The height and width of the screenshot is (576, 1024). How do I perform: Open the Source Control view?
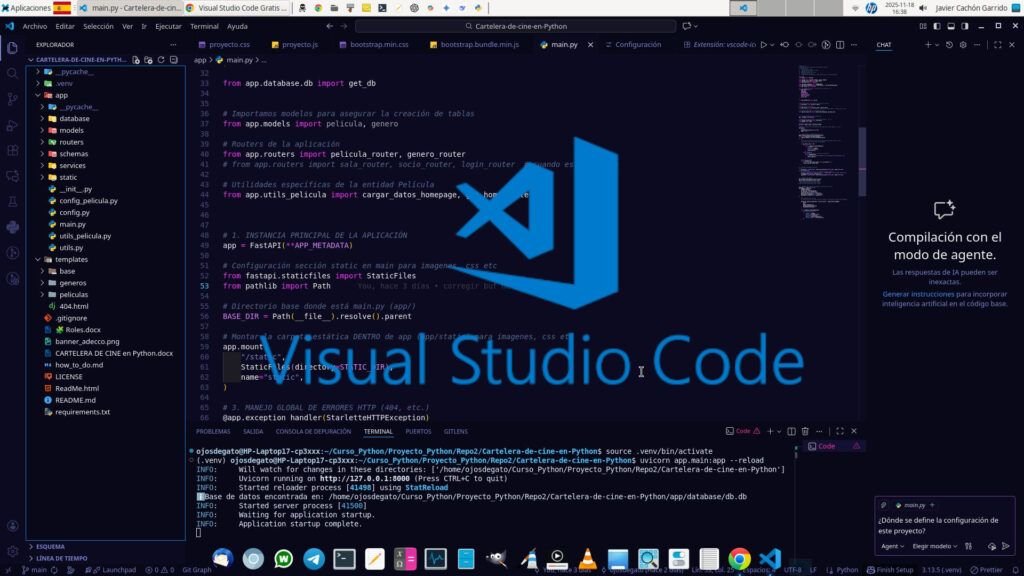pyautogui.click(x=12, y=99)
